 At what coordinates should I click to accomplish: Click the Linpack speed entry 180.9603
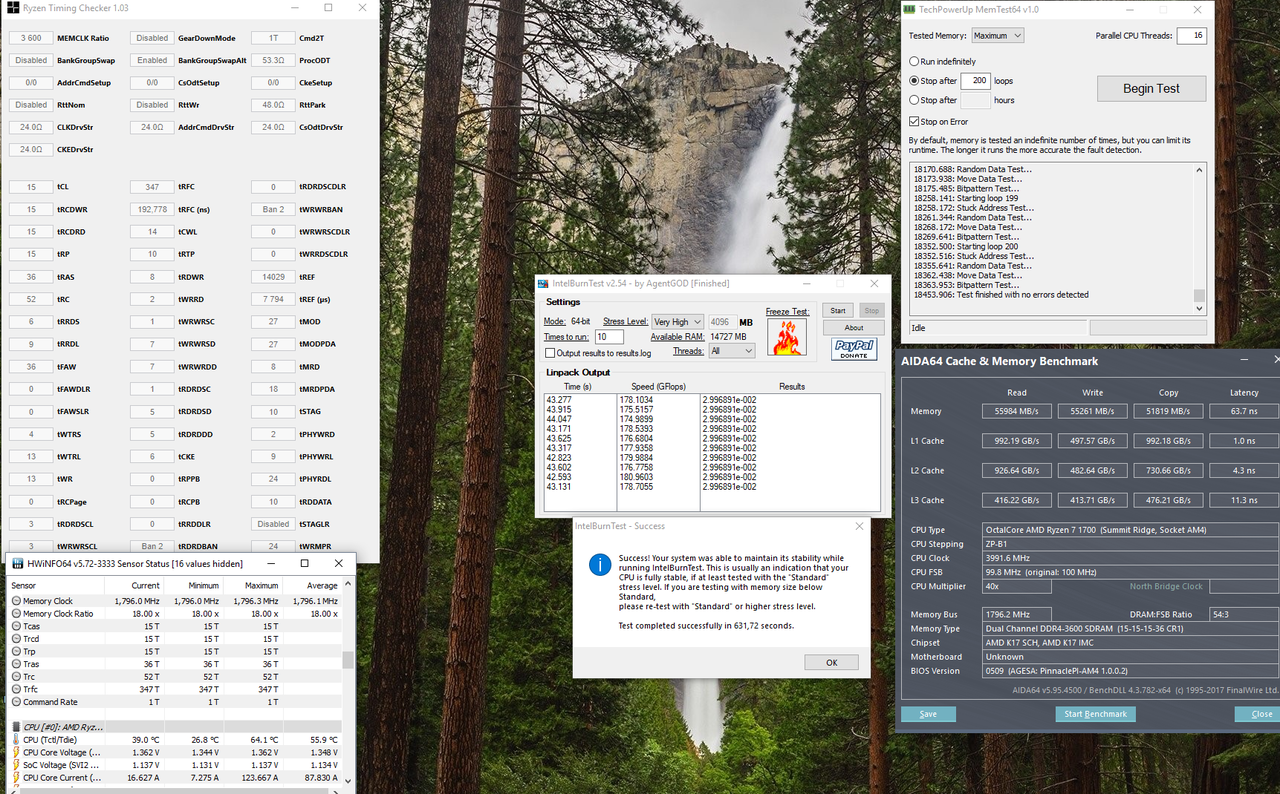636,476
